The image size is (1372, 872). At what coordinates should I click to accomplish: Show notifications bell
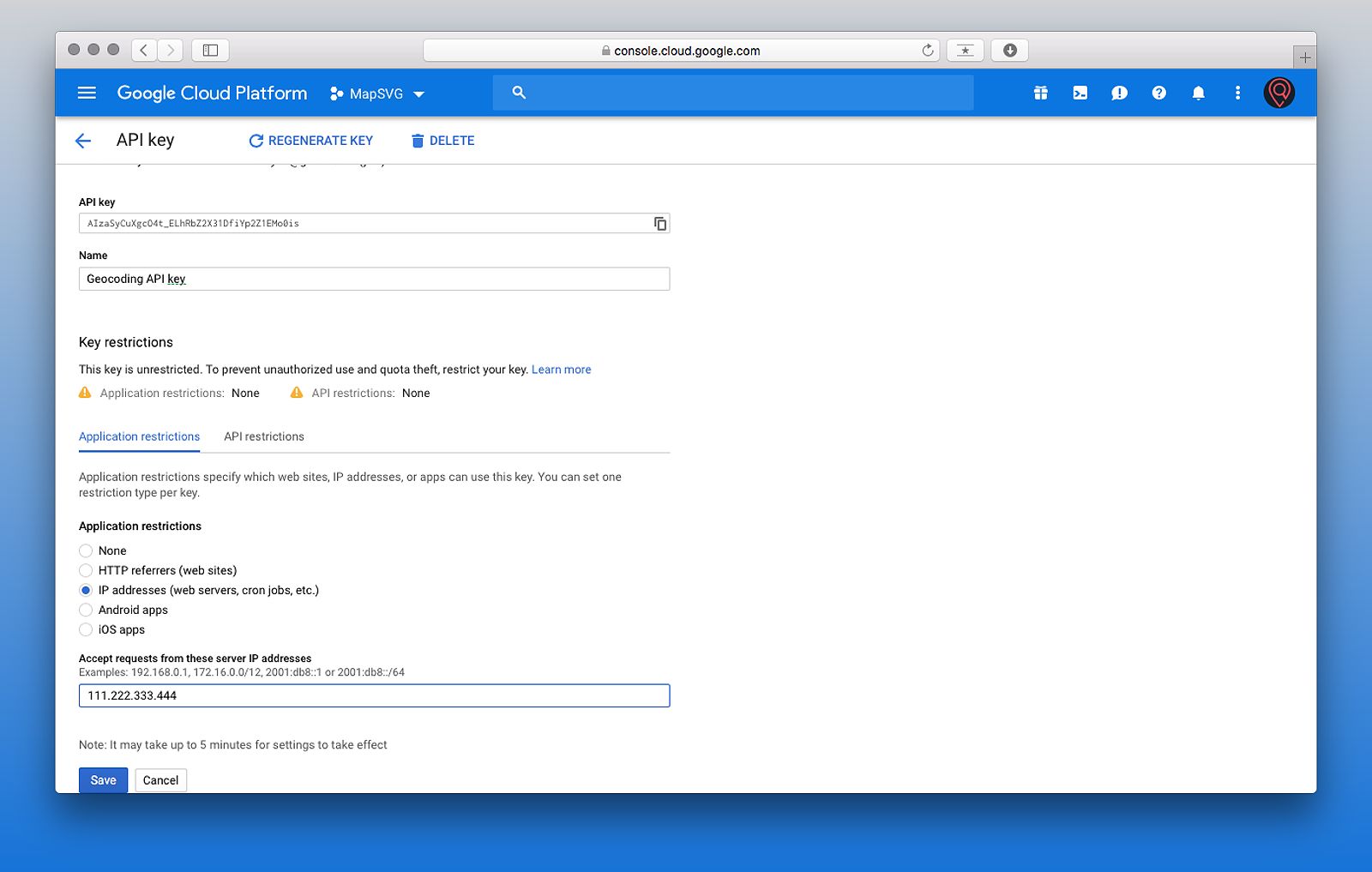1199,93
